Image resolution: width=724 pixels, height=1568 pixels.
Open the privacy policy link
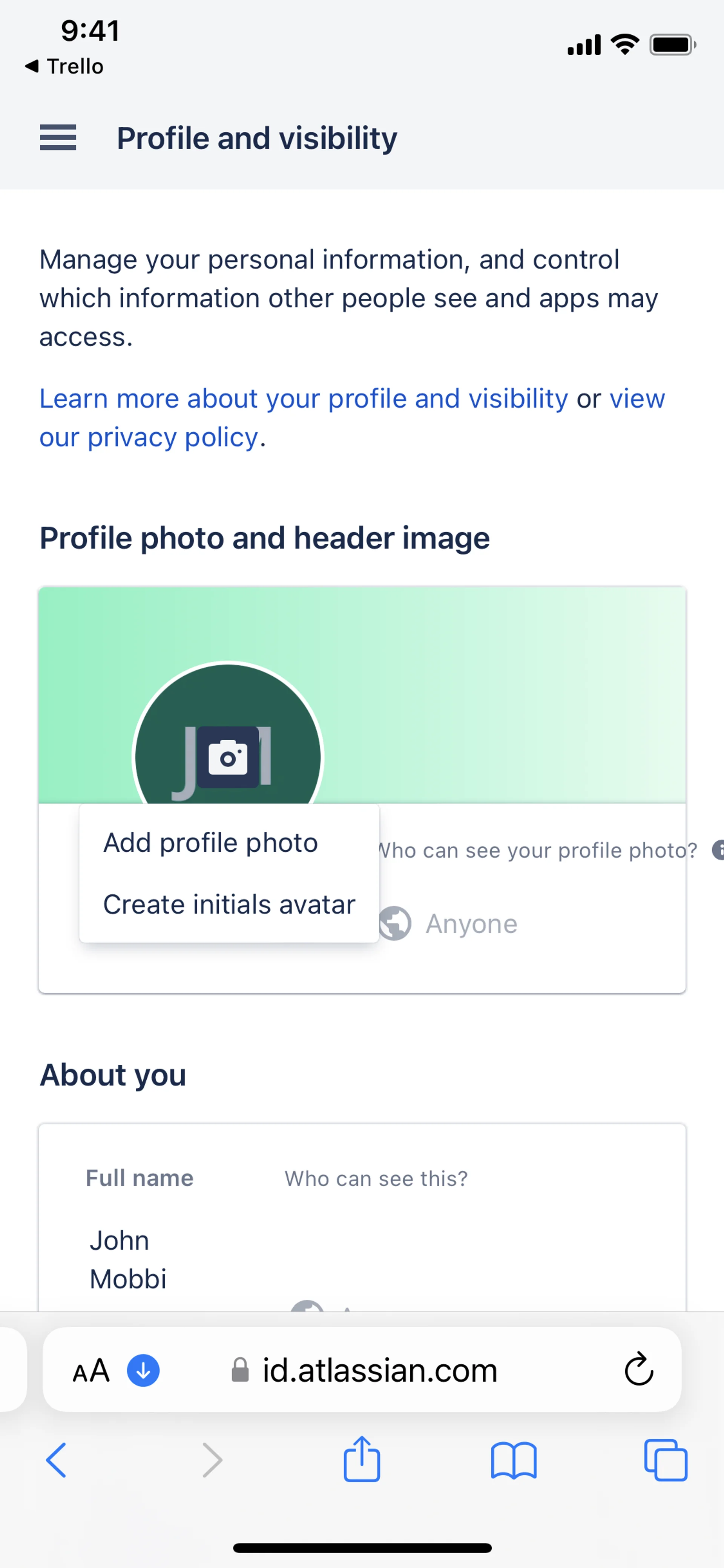point(149,438)
